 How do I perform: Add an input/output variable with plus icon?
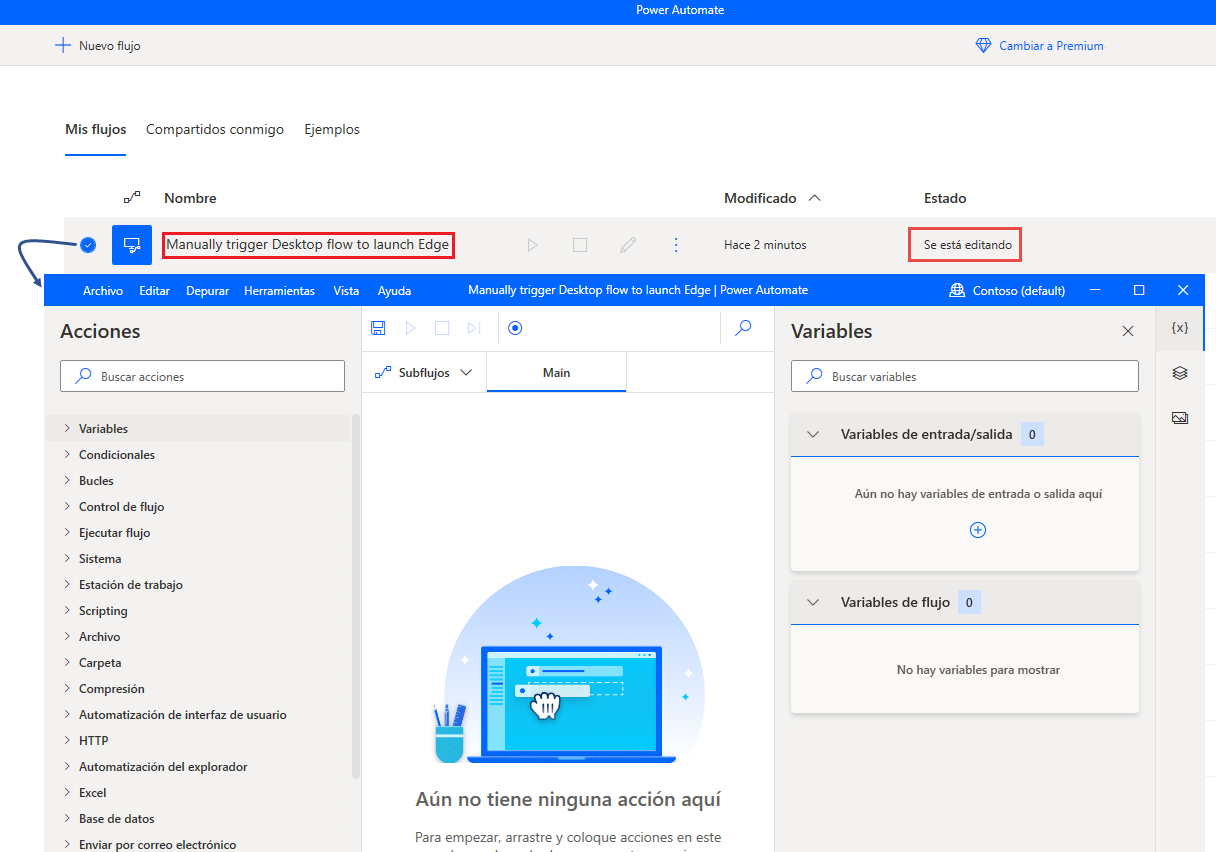click(x=978, y=530)
